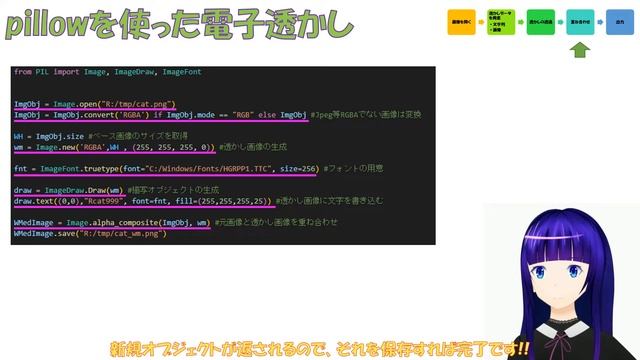This screenshot has width=640, height=360.
Task: Click the '#元画像と透かし画像を重ね合わせ' comment
Action: (x=276, y=222)
